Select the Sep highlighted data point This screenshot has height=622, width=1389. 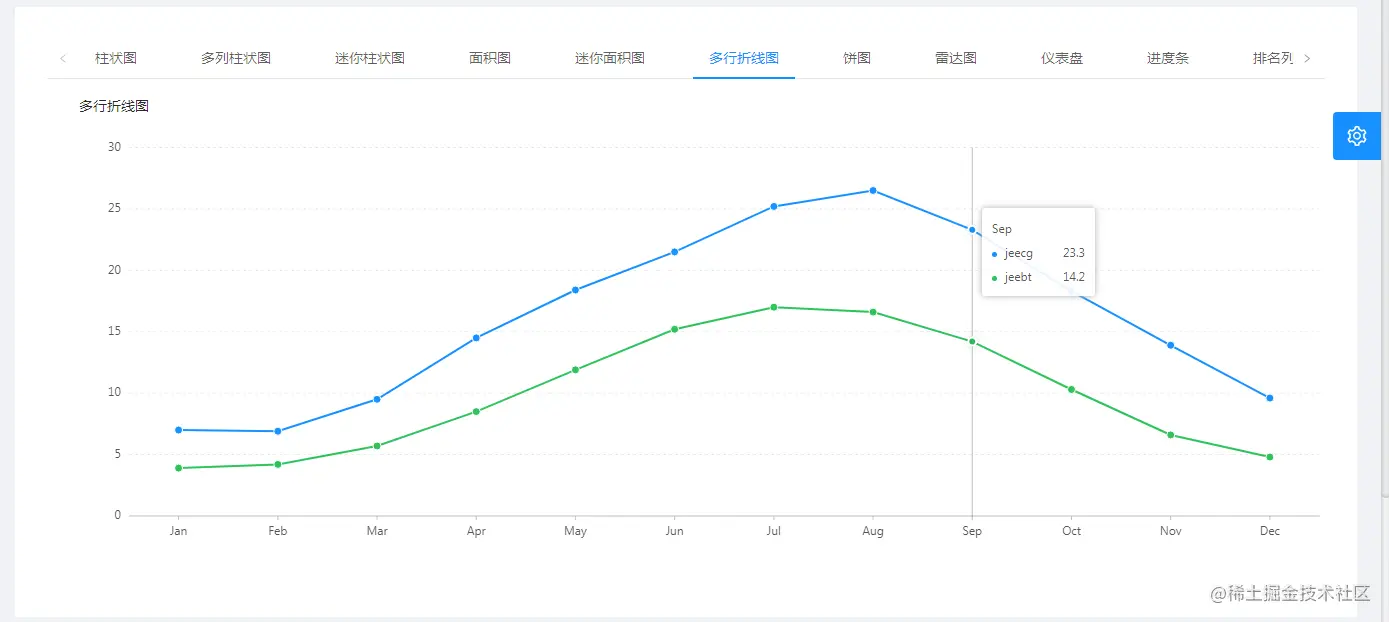point(971,229)
